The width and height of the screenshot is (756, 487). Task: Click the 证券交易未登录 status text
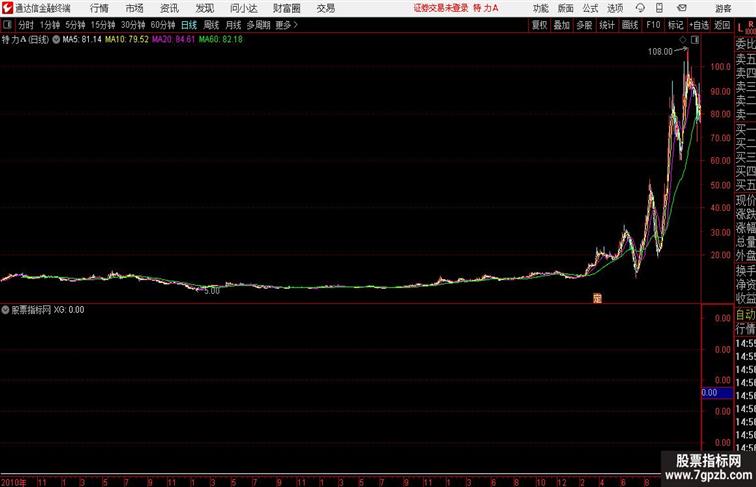coord(441,8)
